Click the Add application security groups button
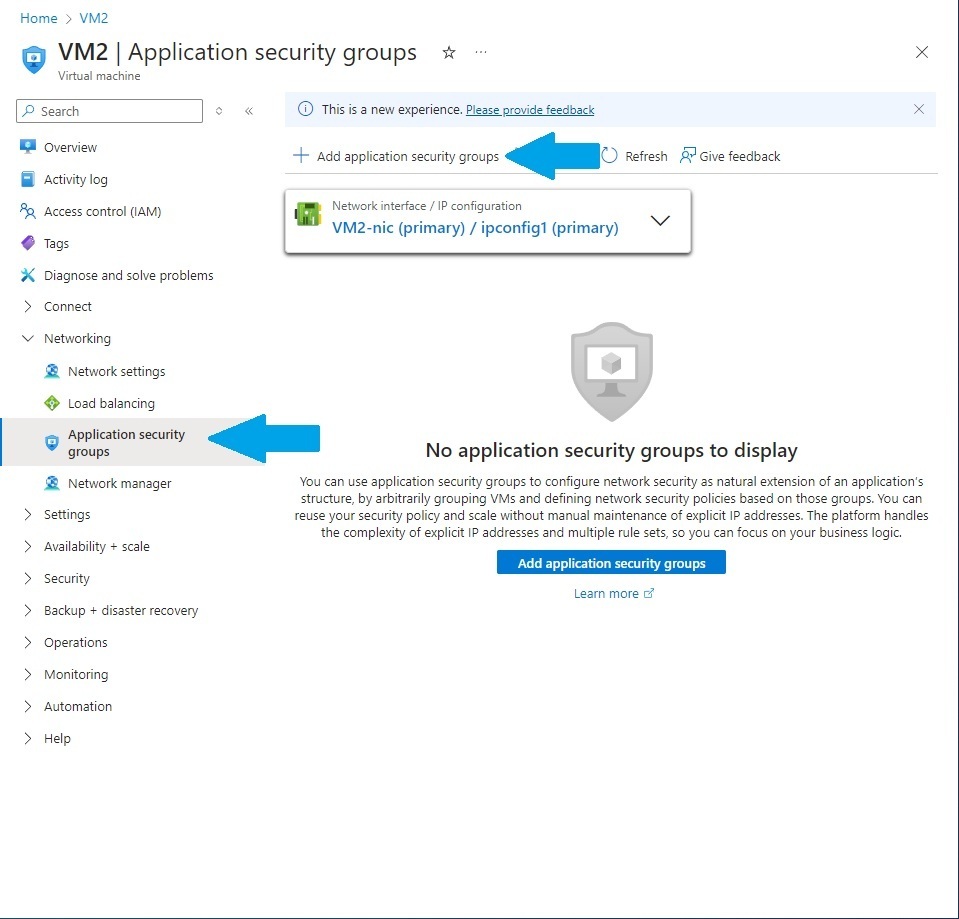 (x=610, y=562)
